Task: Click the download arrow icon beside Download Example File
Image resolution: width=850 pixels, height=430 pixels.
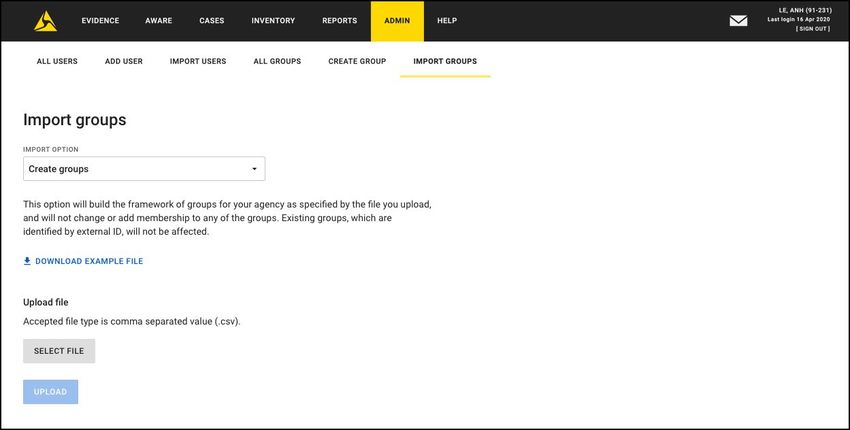Action: point(27,261)
